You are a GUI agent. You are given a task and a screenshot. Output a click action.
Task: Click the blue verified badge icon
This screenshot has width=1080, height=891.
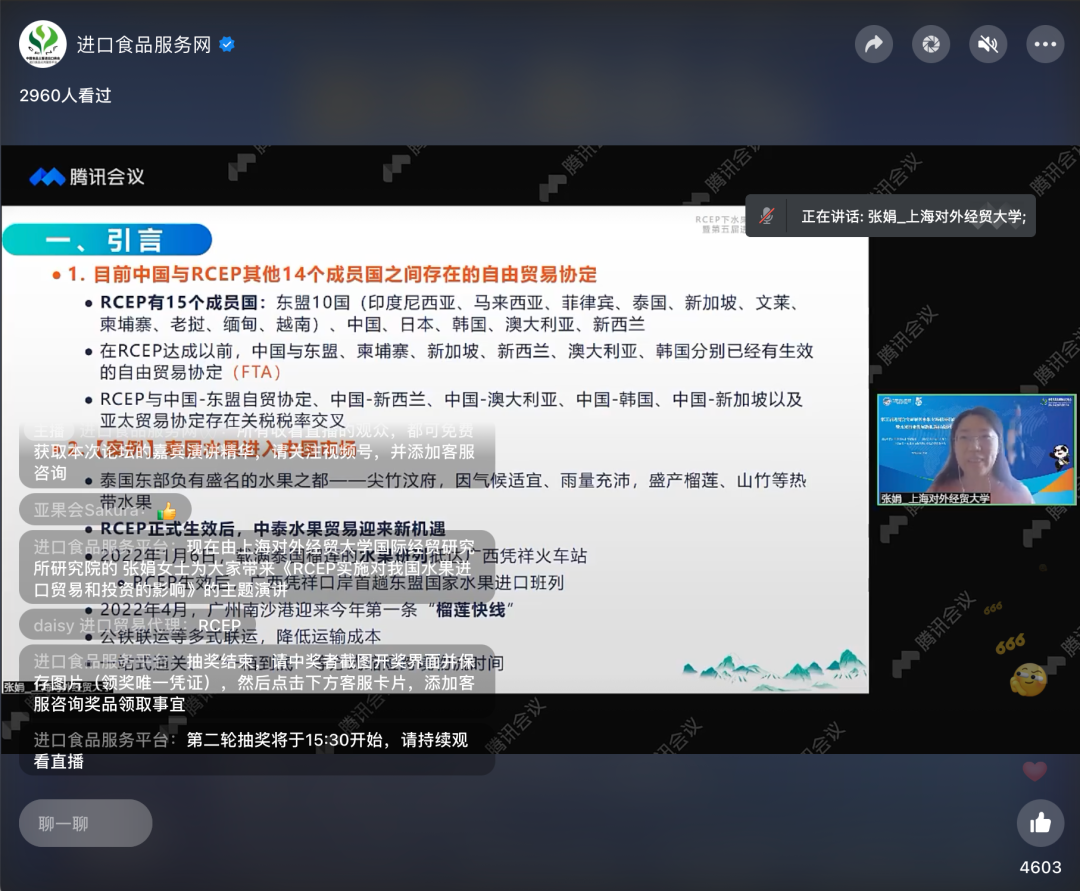click(227, 45)
